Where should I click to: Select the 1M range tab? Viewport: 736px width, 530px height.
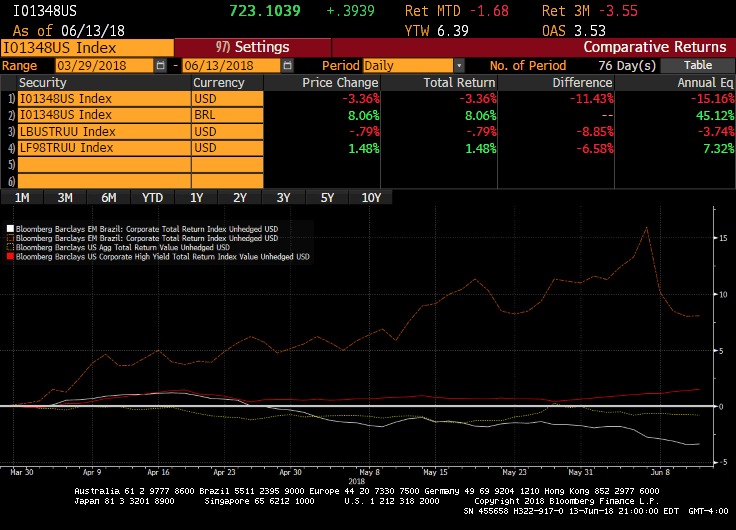coord(22,198)
